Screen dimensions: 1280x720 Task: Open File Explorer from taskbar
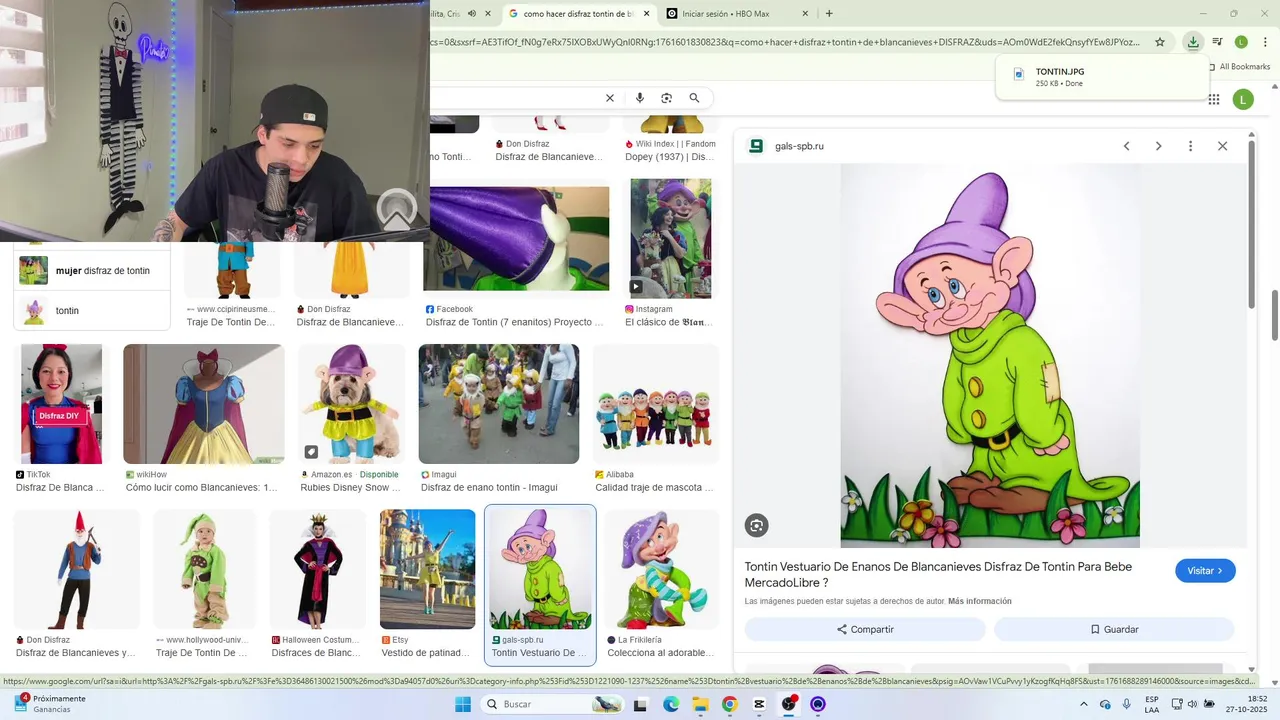click(x=700, y=704)
